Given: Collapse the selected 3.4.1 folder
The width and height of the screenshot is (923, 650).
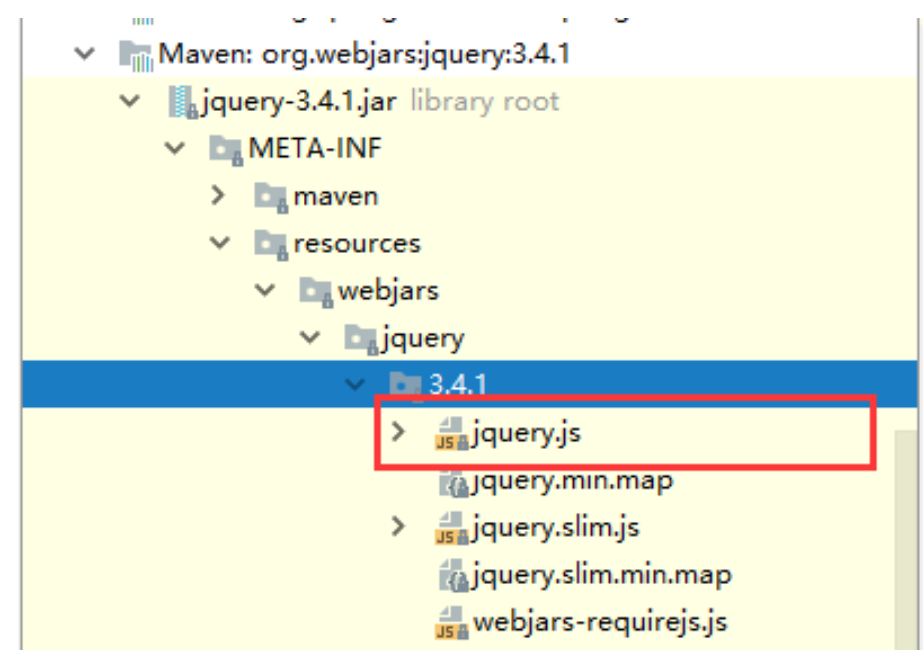Looking at the screenshot, I should [355, 384].
